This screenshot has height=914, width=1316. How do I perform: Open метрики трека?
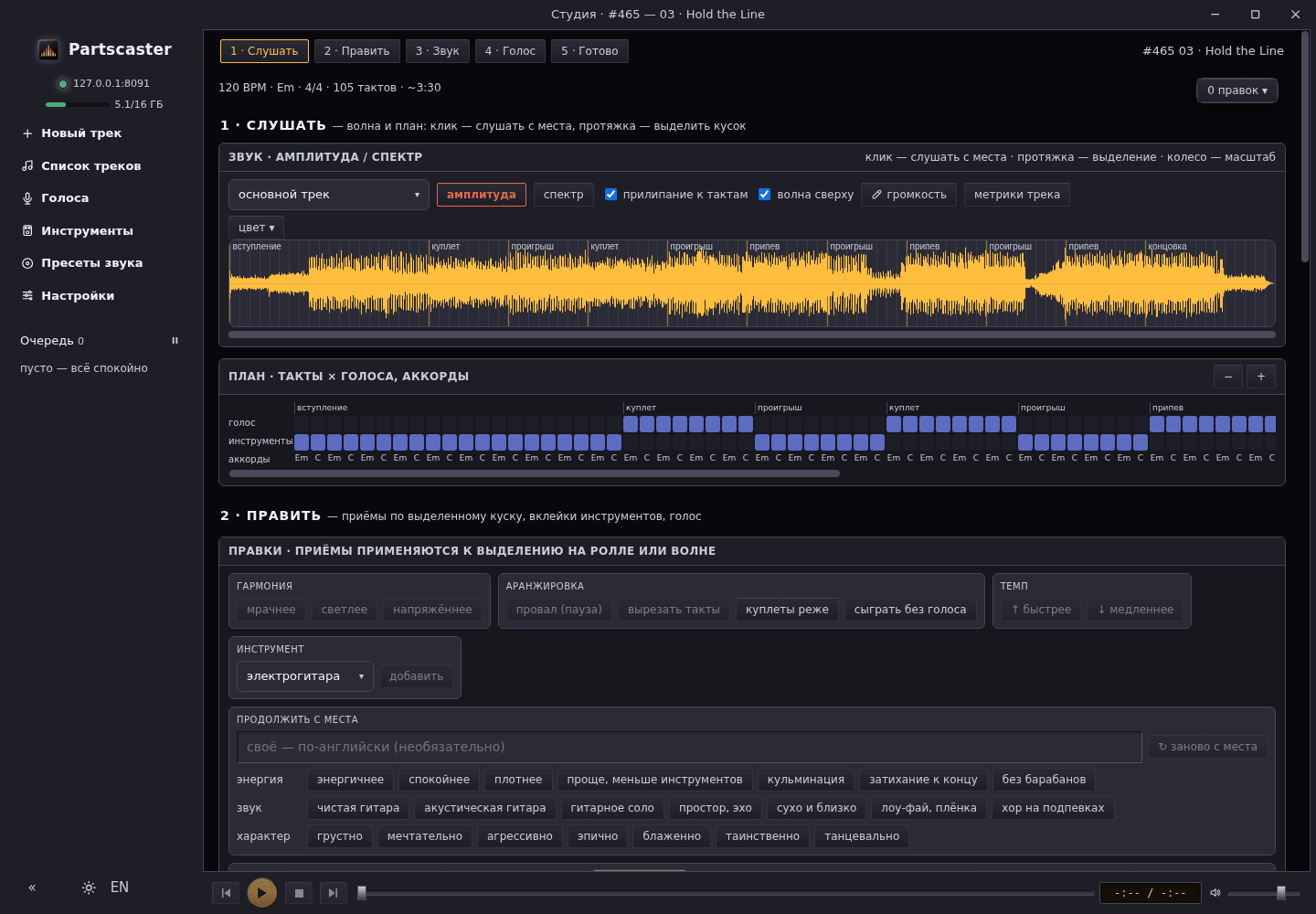(x=1017, y=195)
